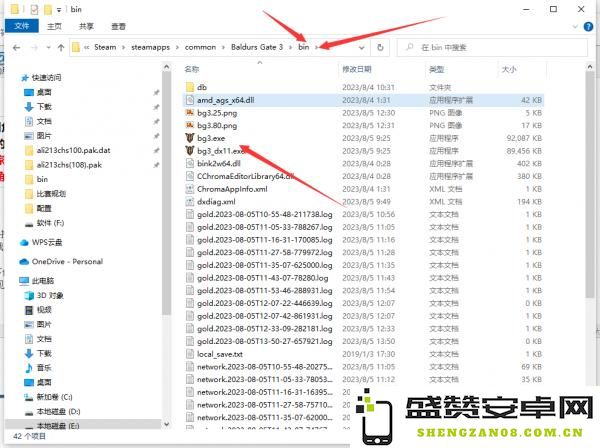Open the 音乐 folder under 此电脑
Screen dimensions: 600x448
pyautogui.click(x=44, y=368)
